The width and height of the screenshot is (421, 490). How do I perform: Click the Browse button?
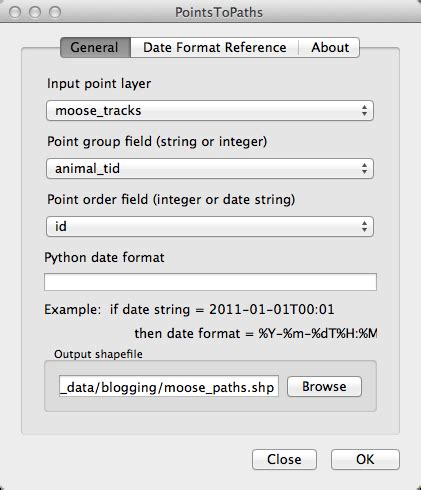click(x=324, y=387)
